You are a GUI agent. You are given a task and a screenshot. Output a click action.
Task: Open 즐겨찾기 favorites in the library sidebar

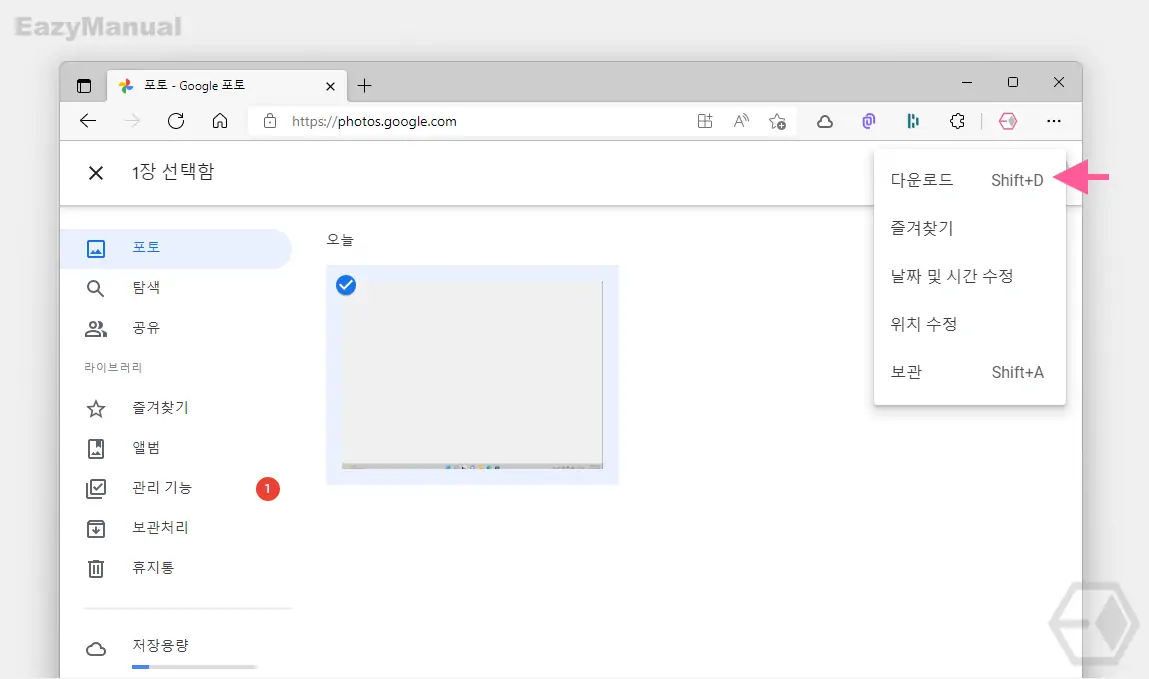[x=176, y=408]
